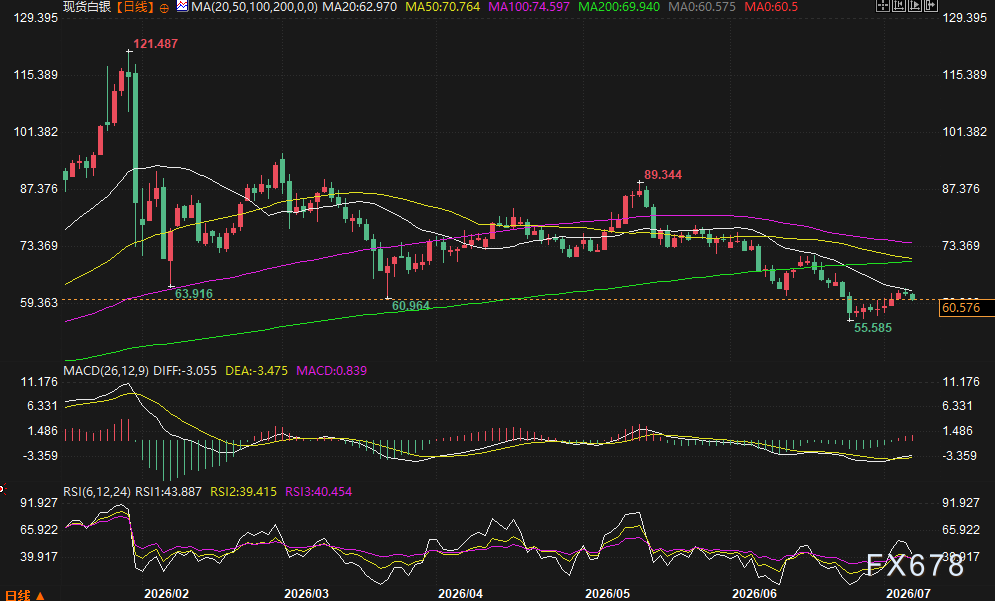Toggle the MA100:74.597 line label
Image resolution: width=995 pixels, height=601 pixels.
click(529, 7)
